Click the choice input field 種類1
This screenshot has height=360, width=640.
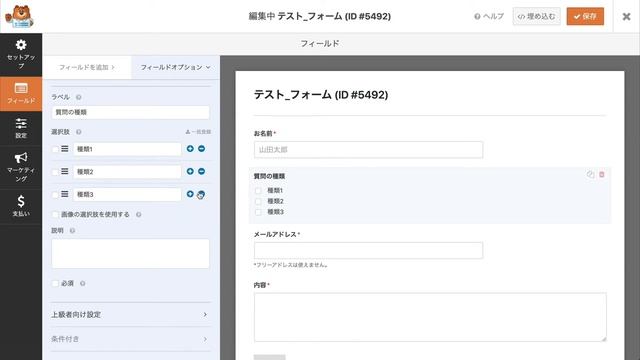click(127, 149)
